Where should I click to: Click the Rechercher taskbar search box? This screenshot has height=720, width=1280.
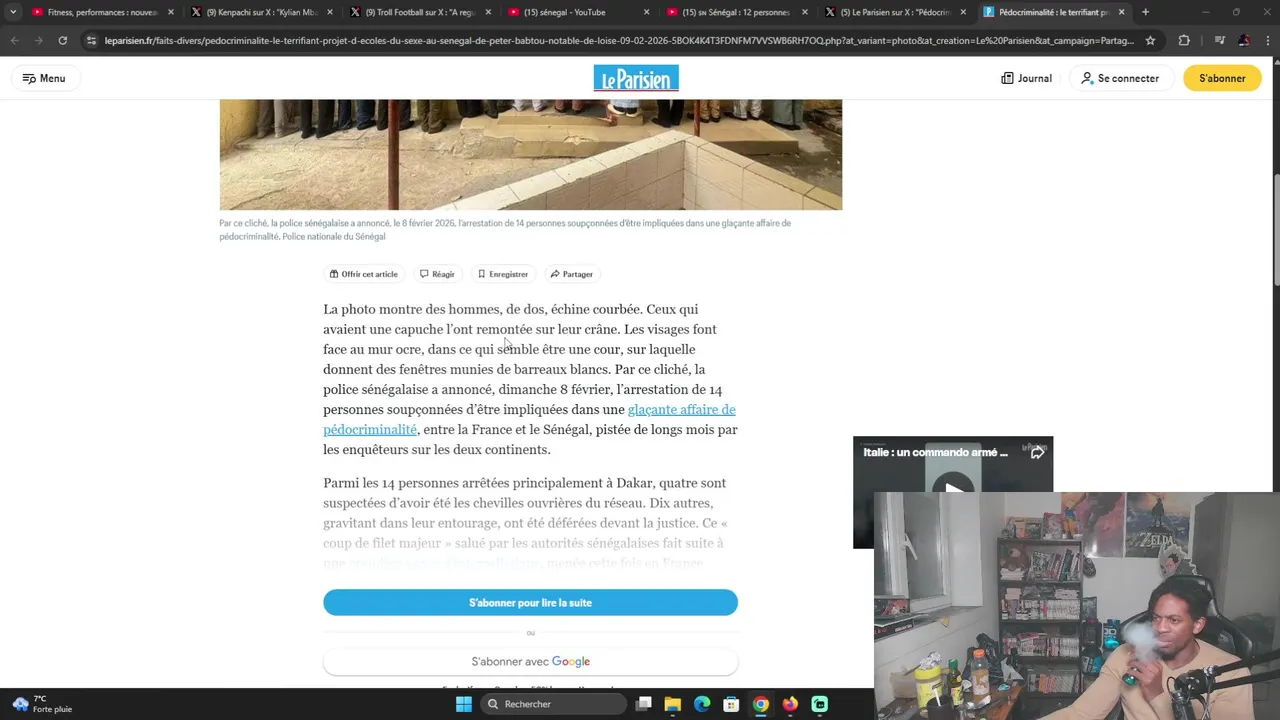552,704
